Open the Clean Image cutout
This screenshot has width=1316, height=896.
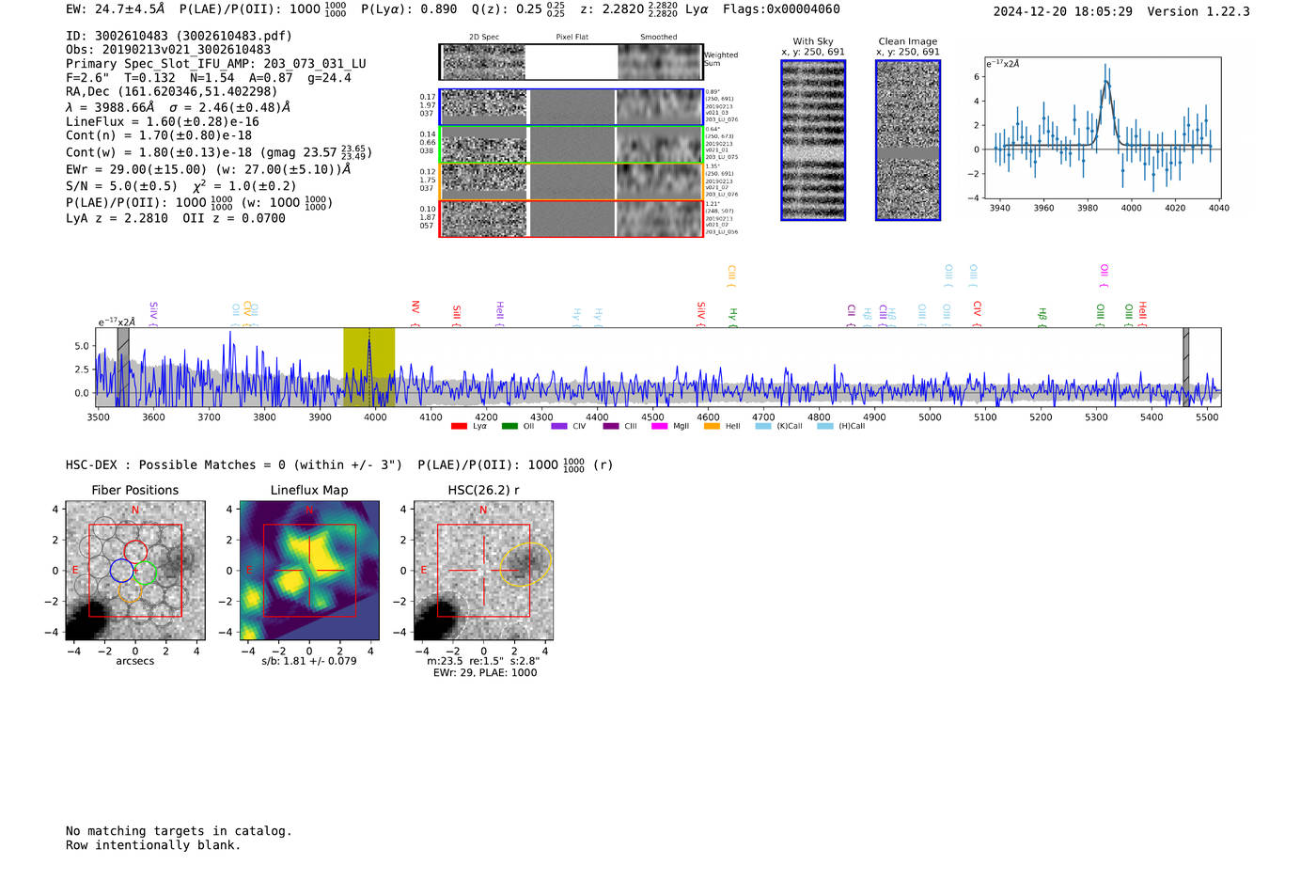click(x=908, y=140)
